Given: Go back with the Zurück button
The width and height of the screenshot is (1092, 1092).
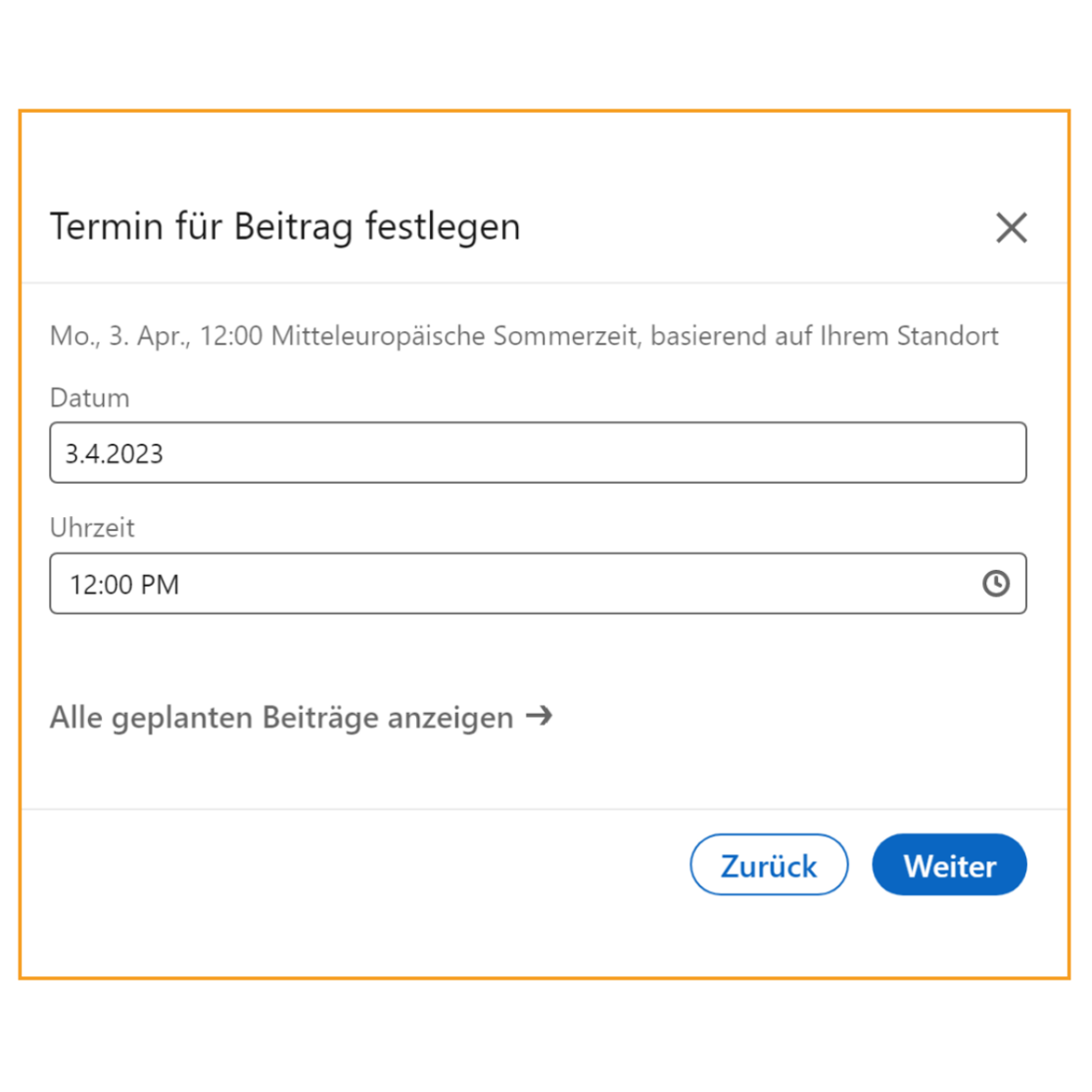Looking at the screenshot, I should point(769,864).
